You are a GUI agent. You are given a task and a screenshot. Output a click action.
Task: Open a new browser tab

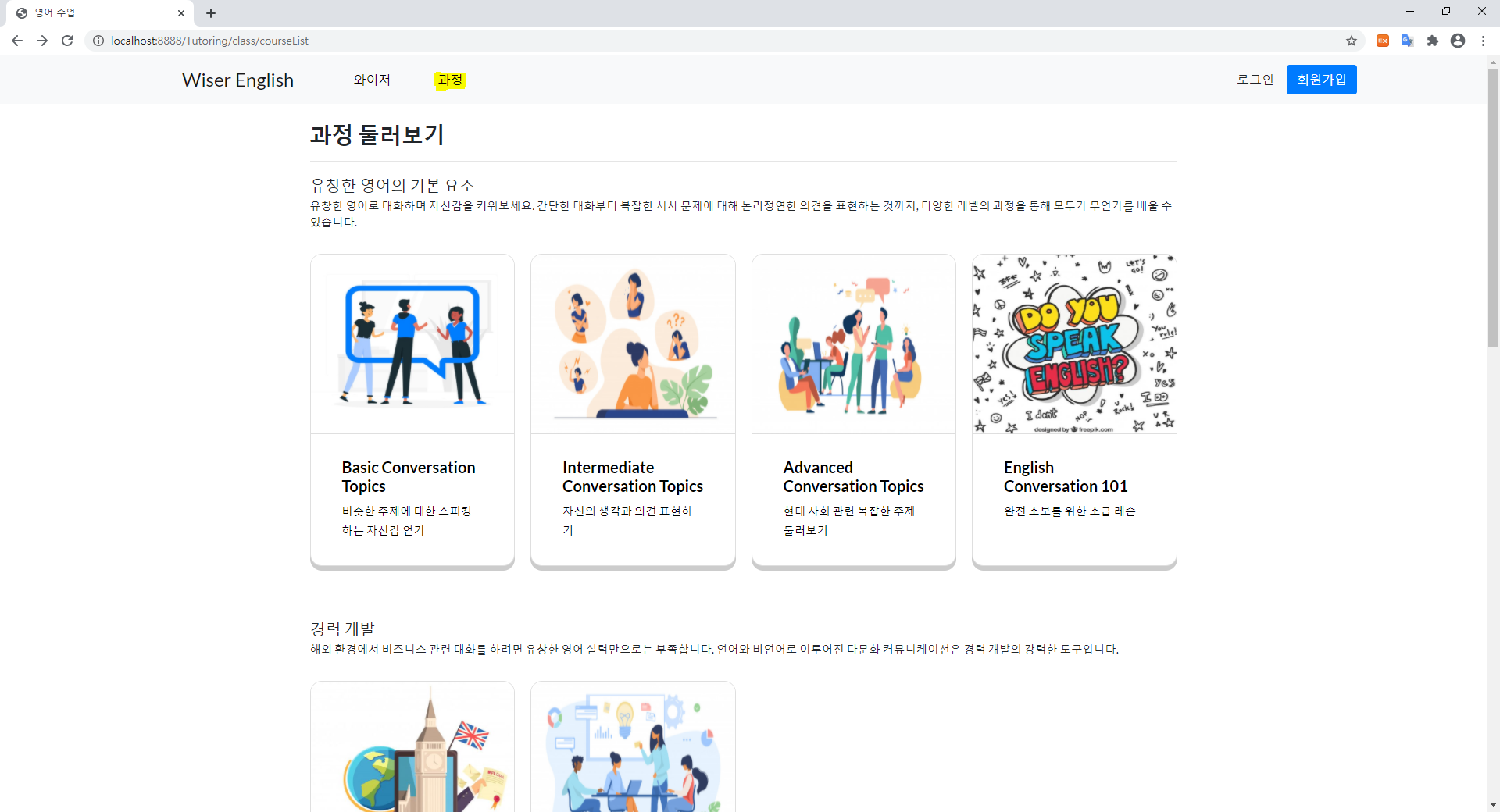point(211,13)
